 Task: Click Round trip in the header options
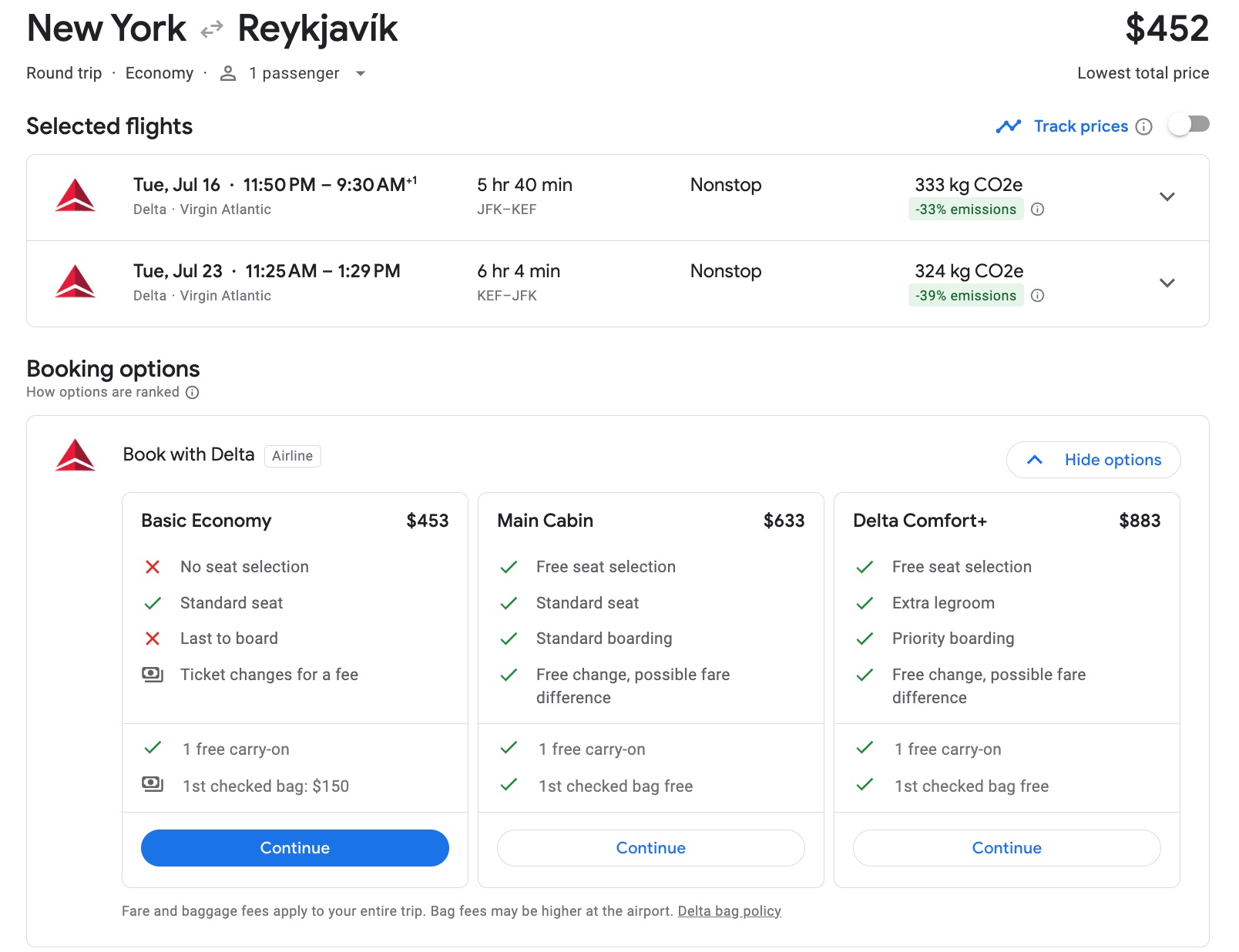63,73
